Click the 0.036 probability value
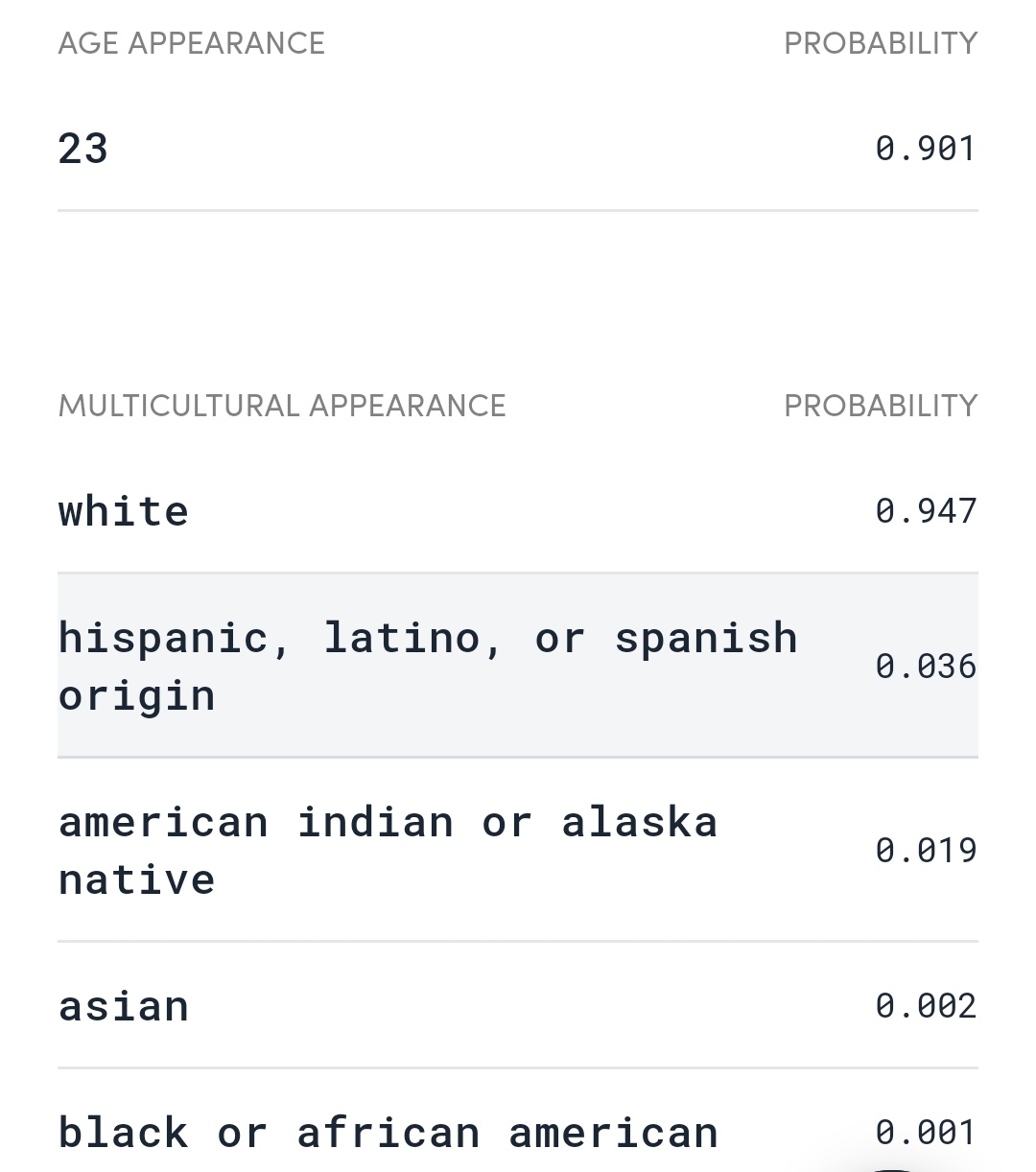The height and width of the screenshot is (1172, 1036). point(926,666)
